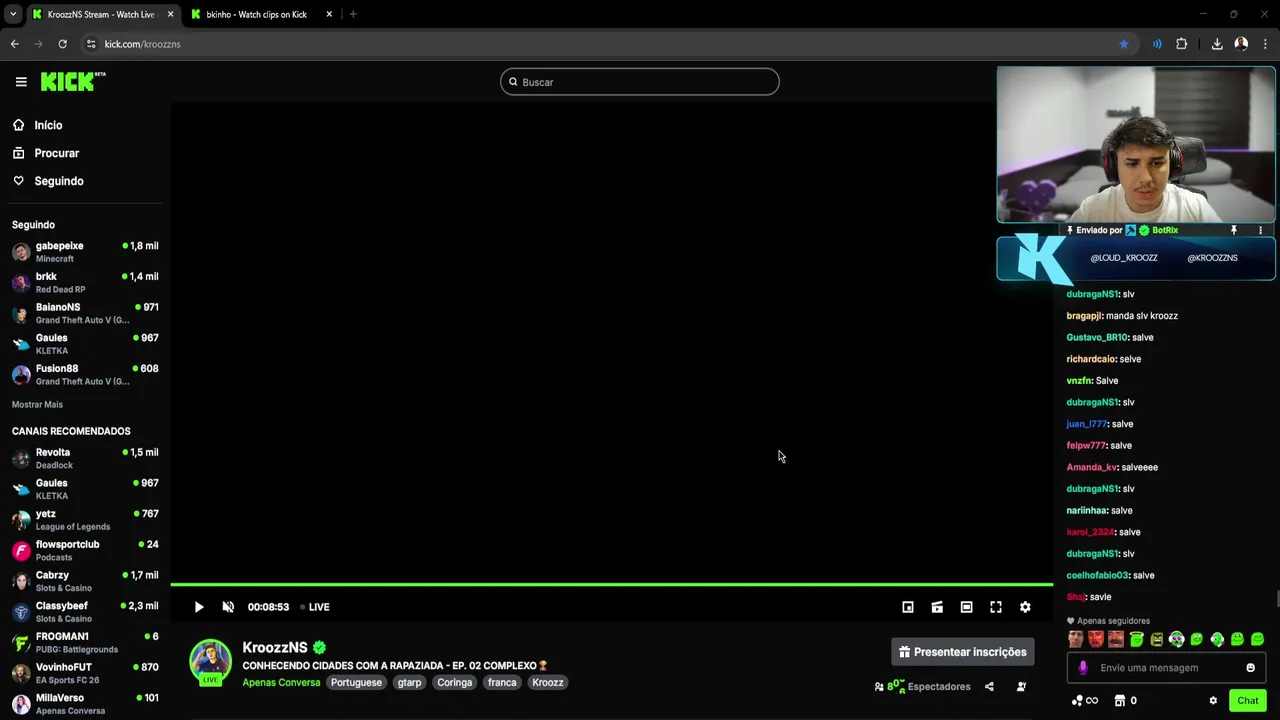Image resolution: width=1280 pixels, height=720 pixels.
Task: Click the Kick logo
Action: click(72, 82)
